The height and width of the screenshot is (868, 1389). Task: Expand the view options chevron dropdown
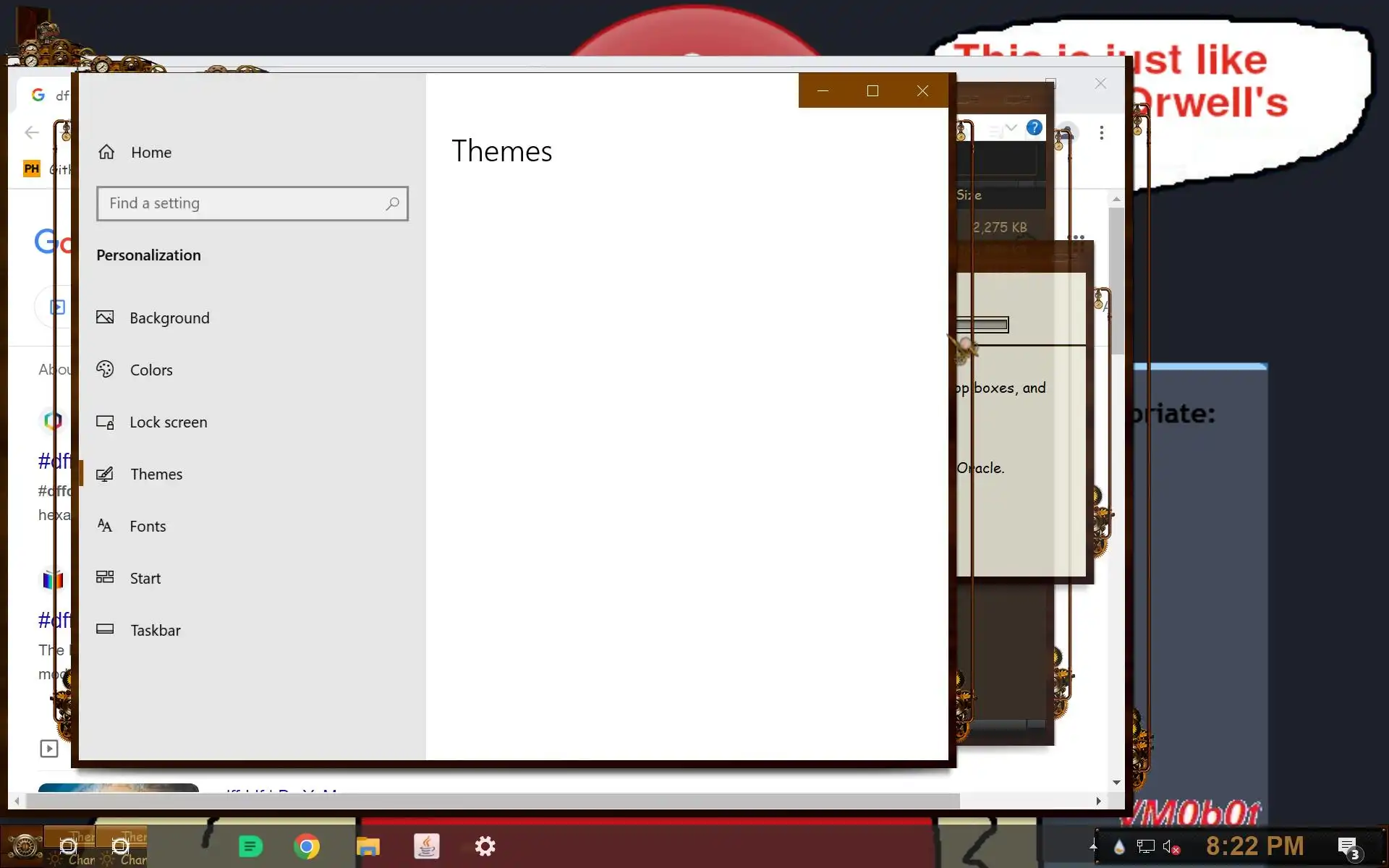1011,128
